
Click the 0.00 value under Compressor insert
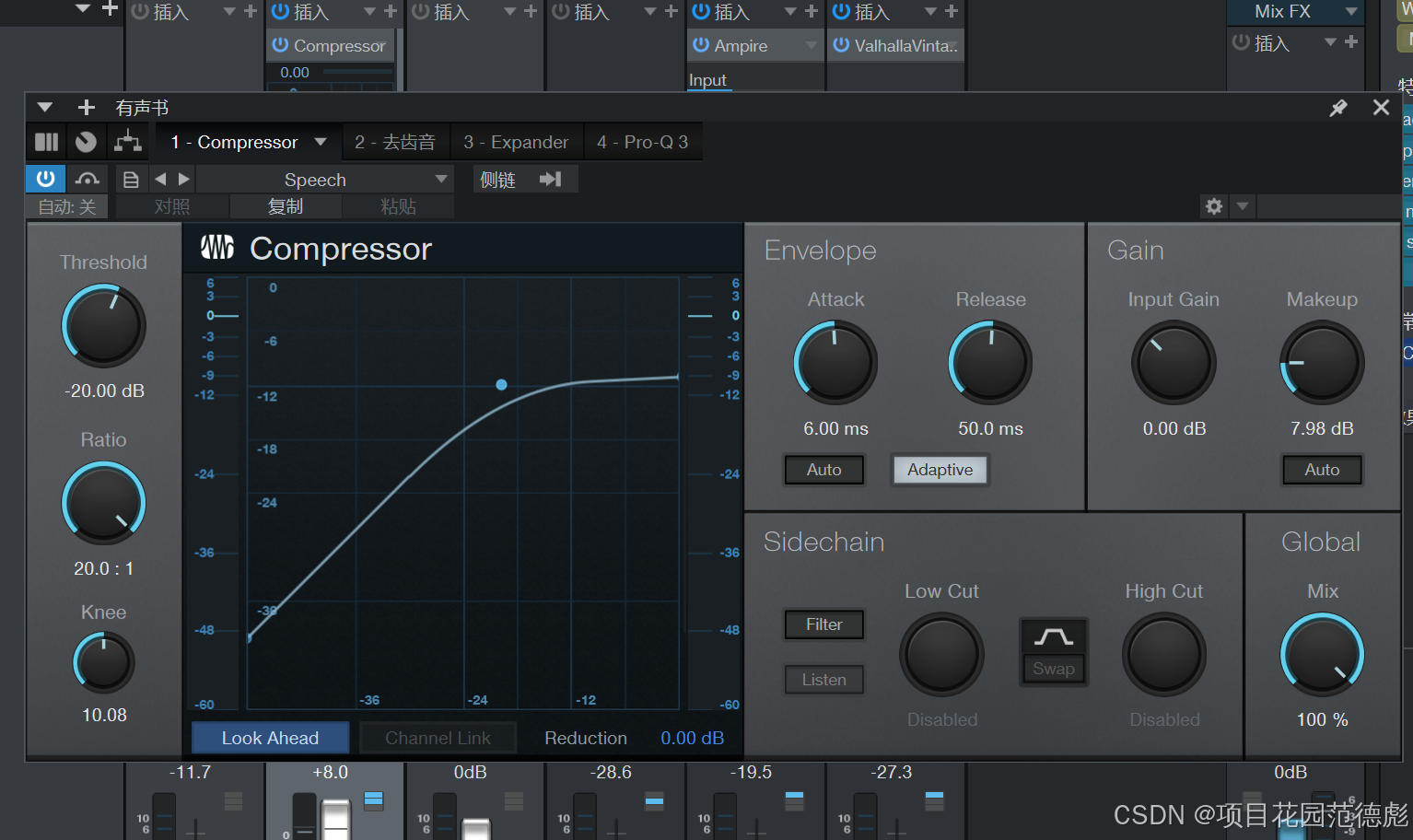point(295,72)
